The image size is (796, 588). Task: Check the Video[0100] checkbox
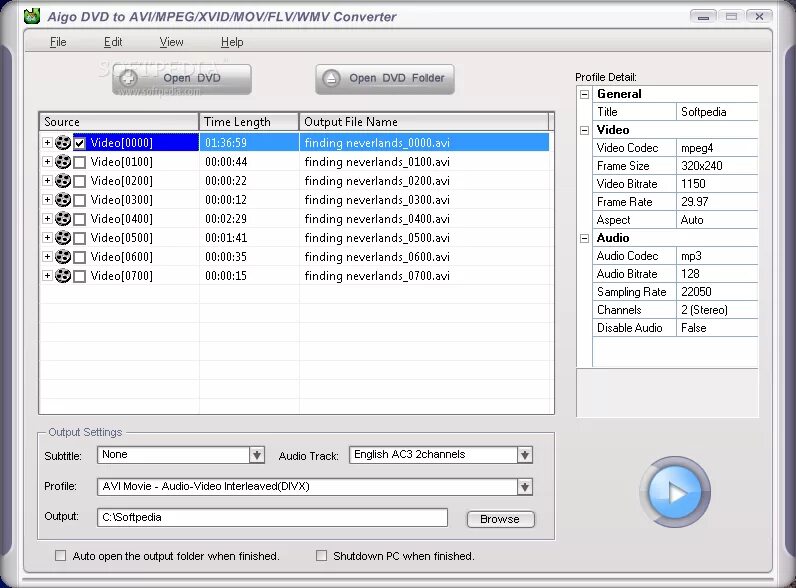(x=79, y=162)
